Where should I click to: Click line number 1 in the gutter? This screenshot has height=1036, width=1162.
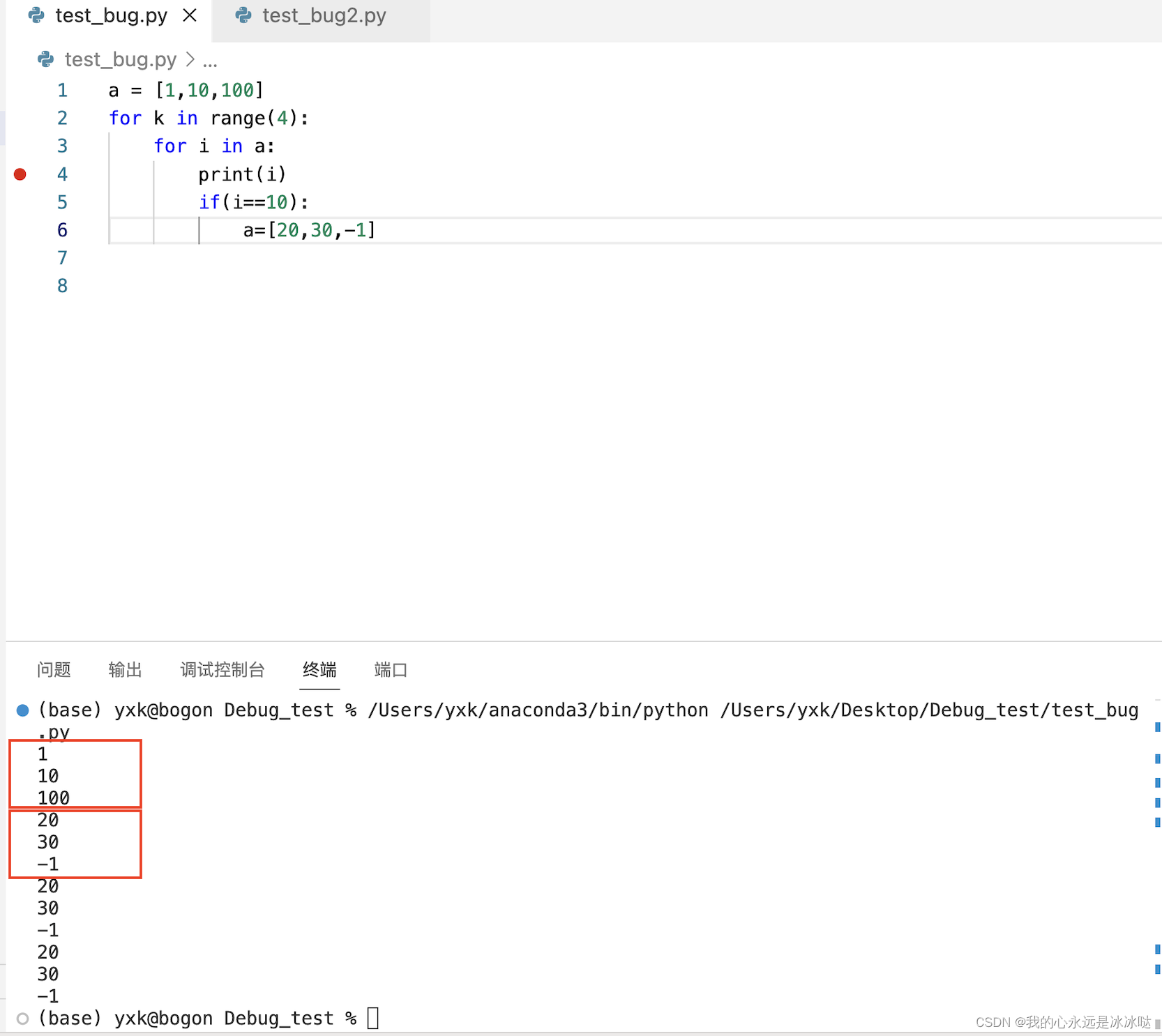[x=62, y=91]
